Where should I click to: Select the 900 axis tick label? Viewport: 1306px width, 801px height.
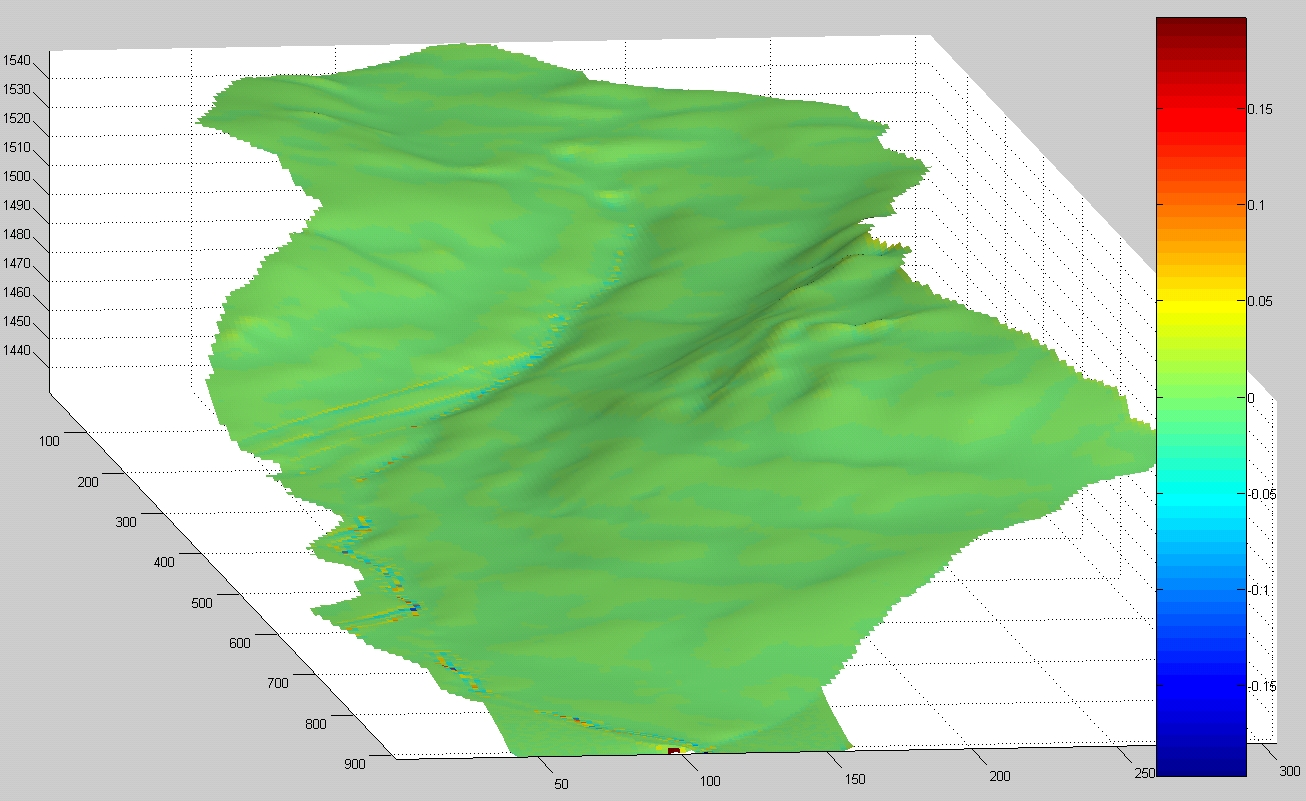pyautogui.click(x=354, y=764)
